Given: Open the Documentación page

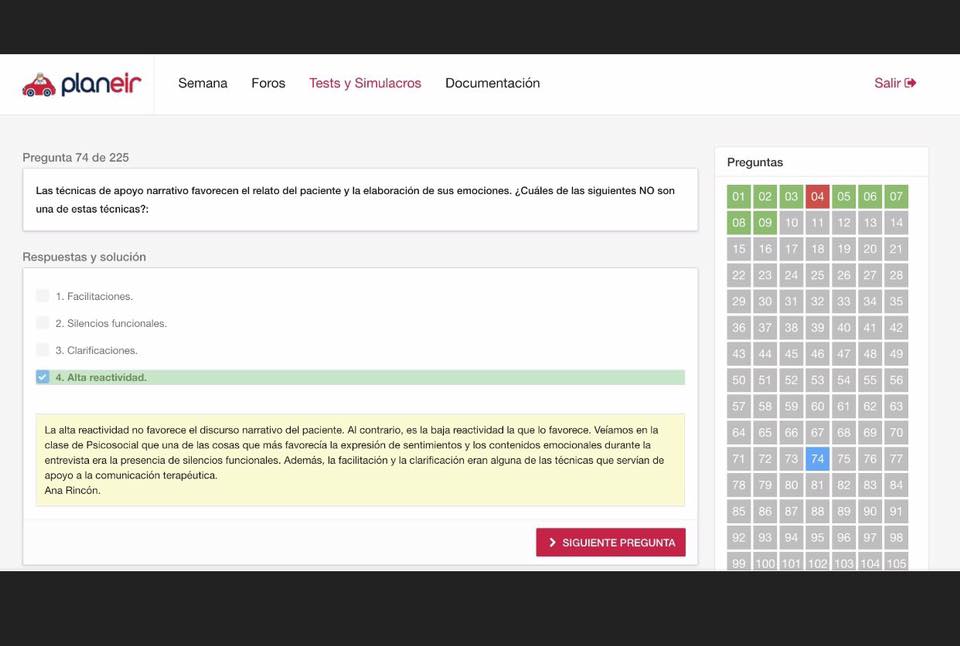Looking at the screenshot, I should pyautogui.click(x=492, y=83).
